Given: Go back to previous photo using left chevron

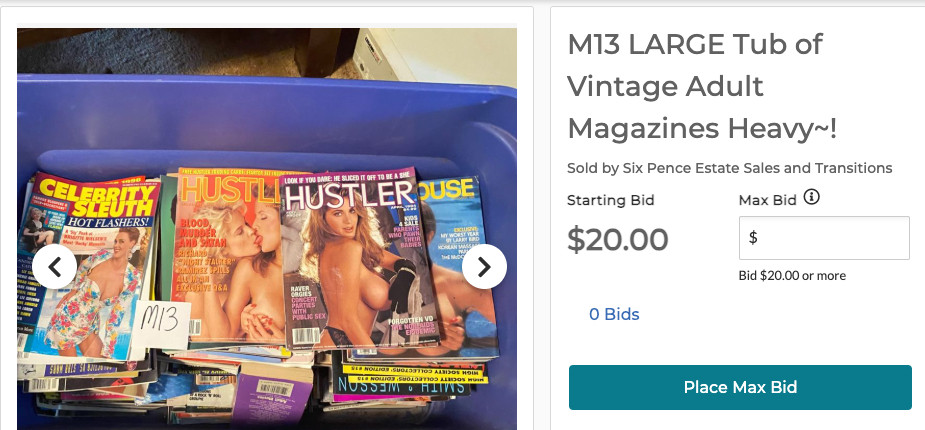Looking at the screenshot, I should [54, 267].
